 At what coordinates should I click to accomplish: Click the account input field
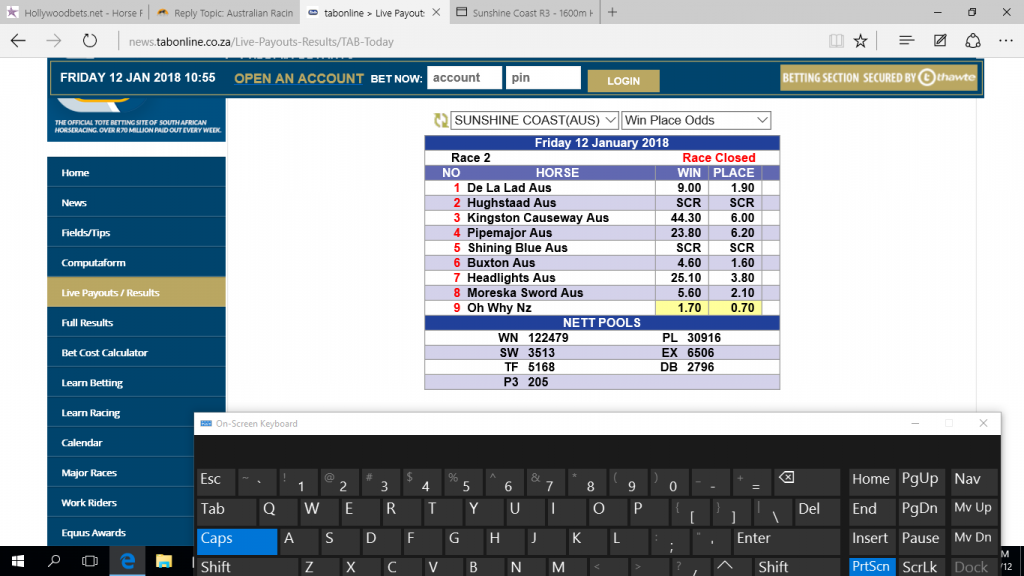464,78
